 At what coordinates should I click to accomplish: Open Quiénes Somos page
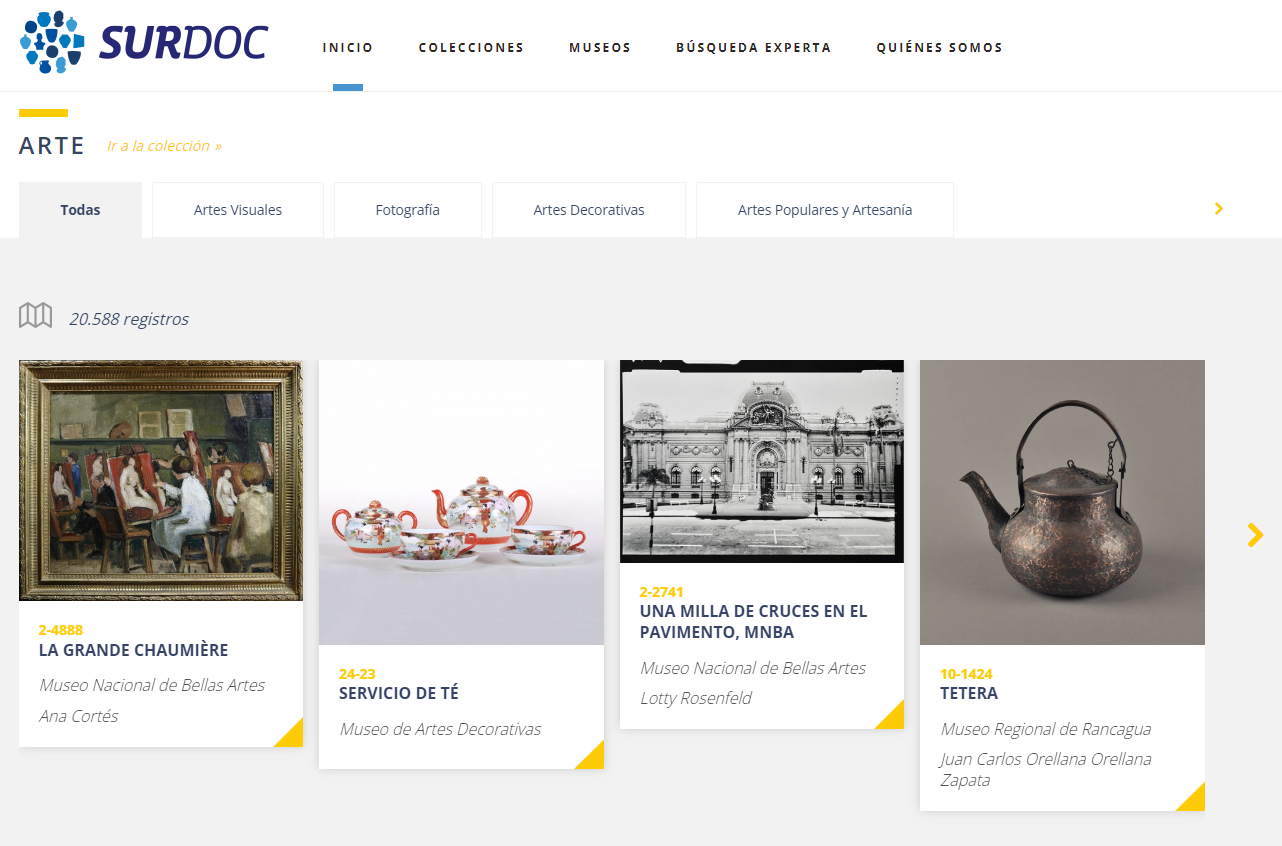coord(939,48)
